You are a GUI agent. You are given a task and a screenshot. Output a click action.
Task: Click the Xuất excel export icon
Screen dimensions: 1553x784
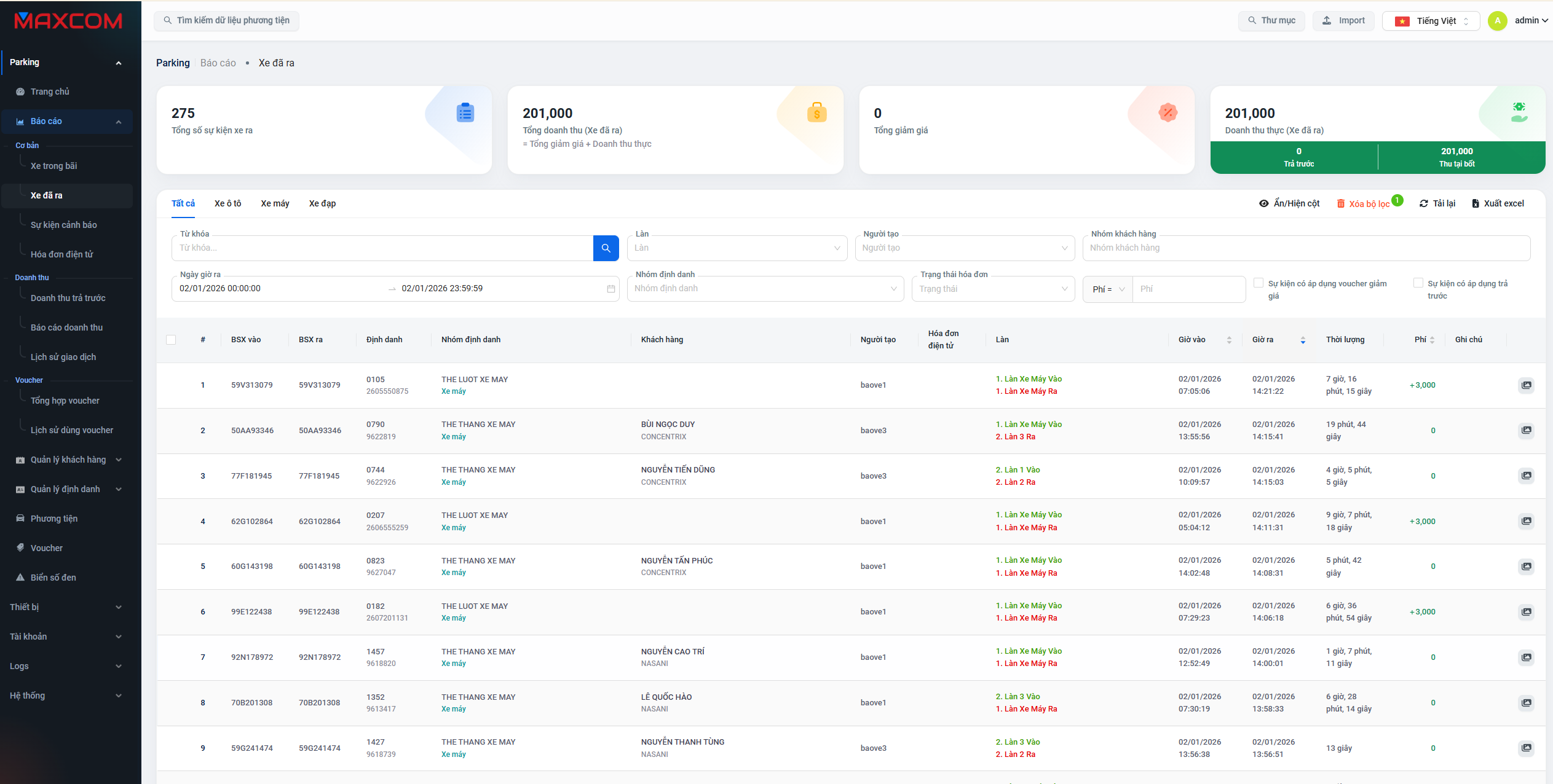(x=1475, y=204)
